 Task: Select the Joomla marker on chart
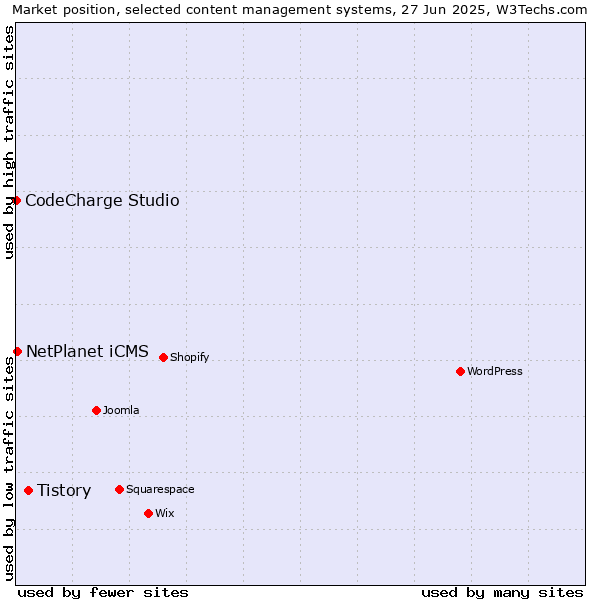coord(96,410)
